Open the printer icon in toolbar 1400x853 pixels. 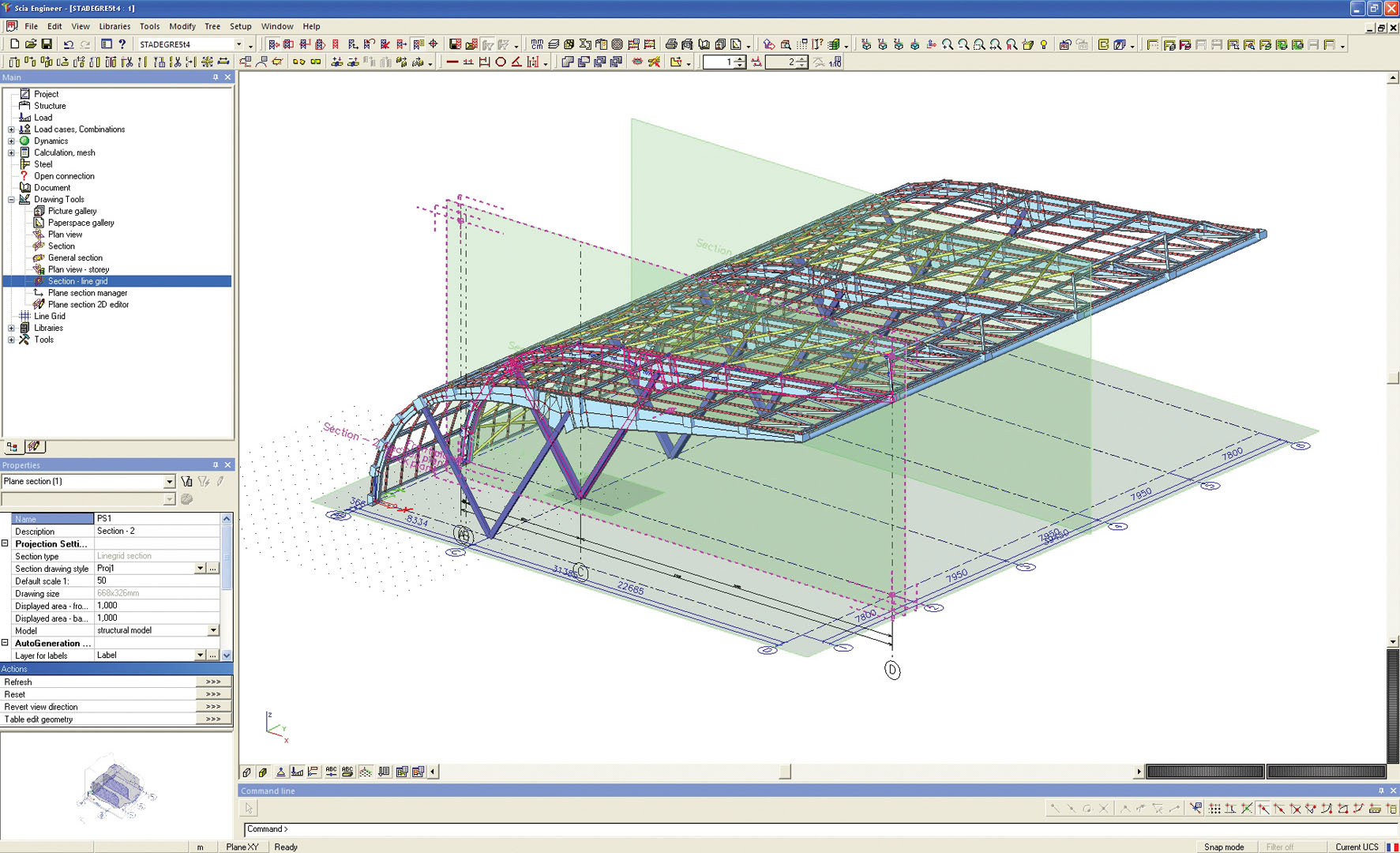(x=670, y=44)
